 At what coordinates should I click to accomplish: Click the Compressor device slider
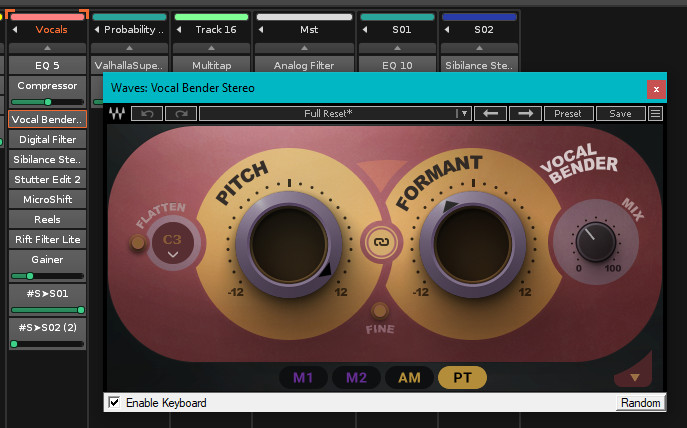click(47, 102)
